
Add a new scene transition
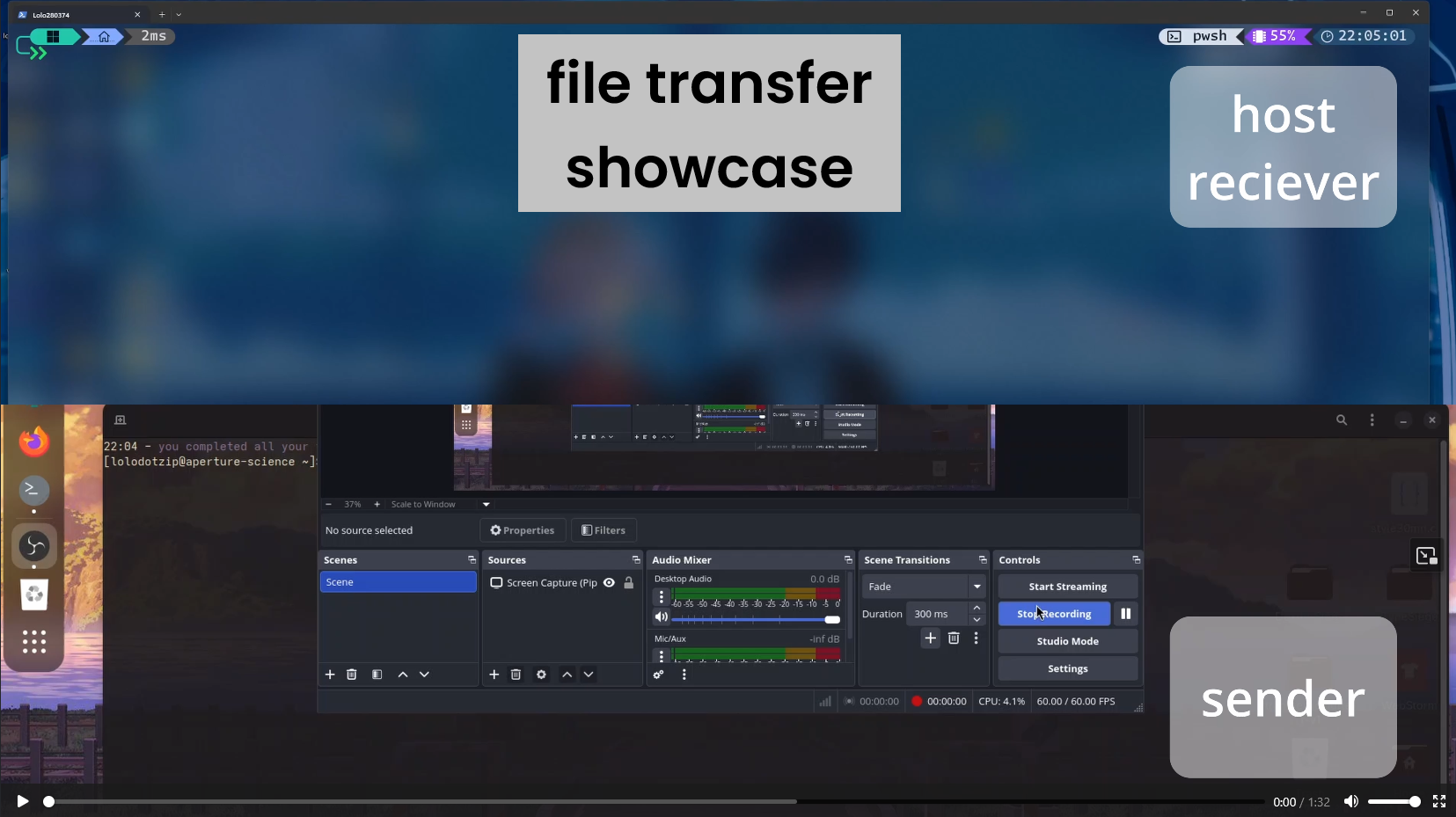930,638
